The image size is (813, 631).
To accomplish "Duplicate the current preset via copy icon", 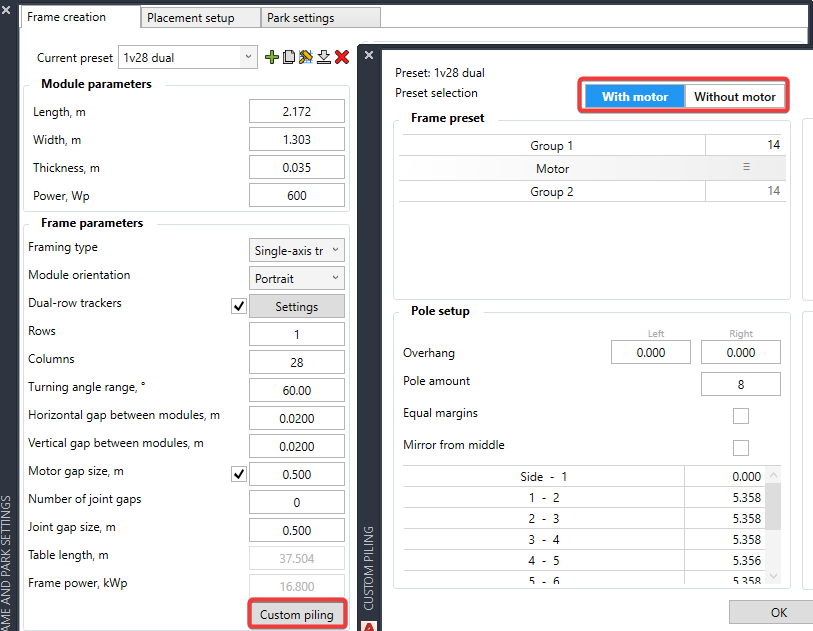I will [x=289, y=58].
